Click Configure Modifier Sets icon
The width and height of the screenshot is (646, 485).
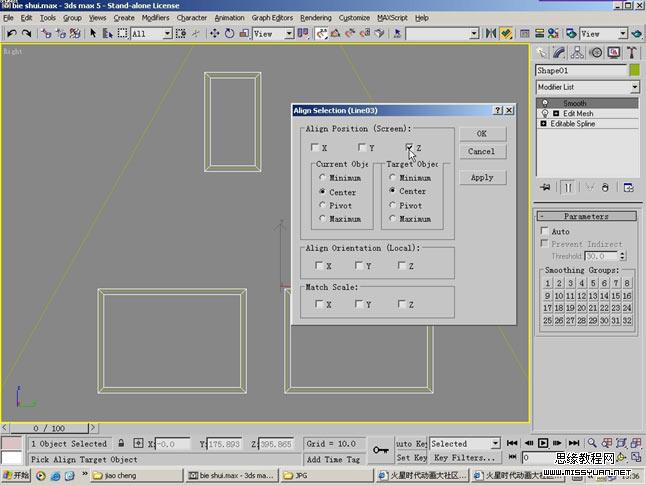(x=629, y=187)
